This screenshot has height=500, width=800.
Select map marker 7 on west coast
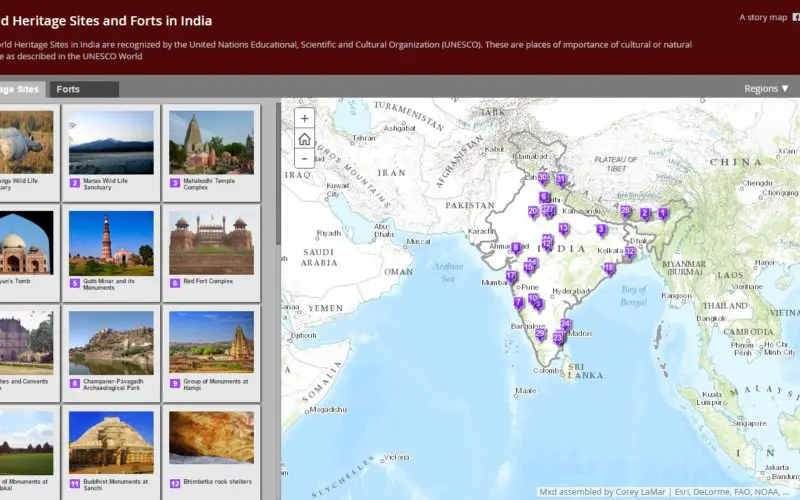(518, 303)
